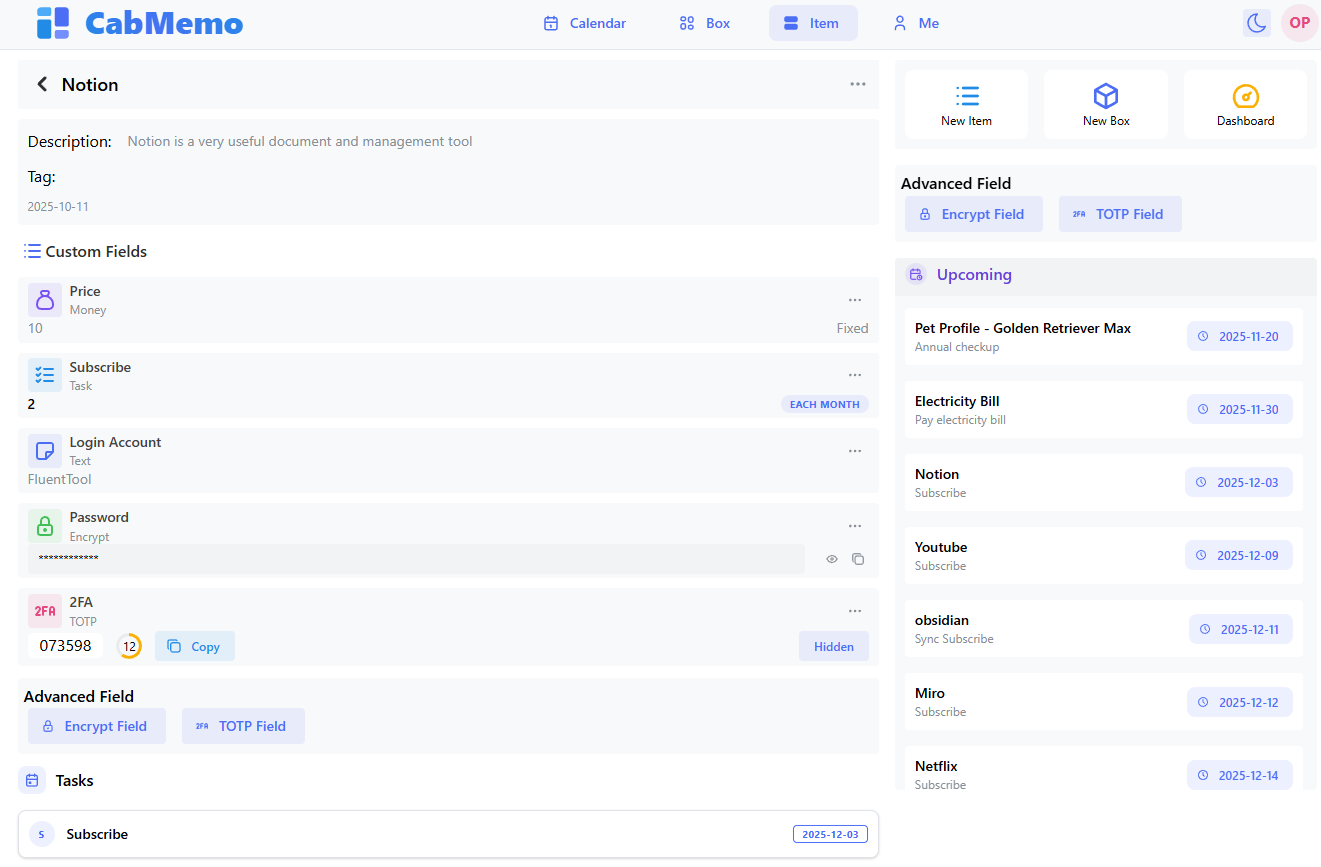
Task: Click the Login Account note icon
Action: [45, 451]
